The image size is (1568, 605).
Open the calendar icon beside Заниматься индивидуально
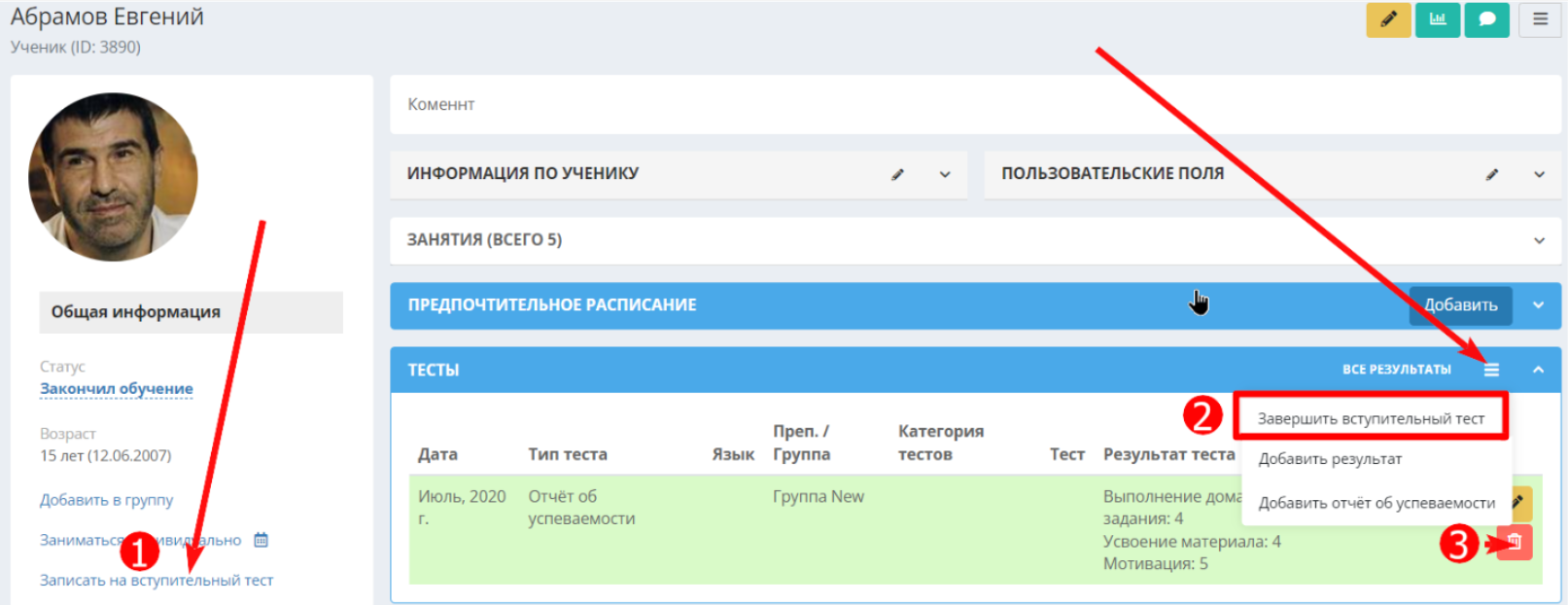[261, 540]
